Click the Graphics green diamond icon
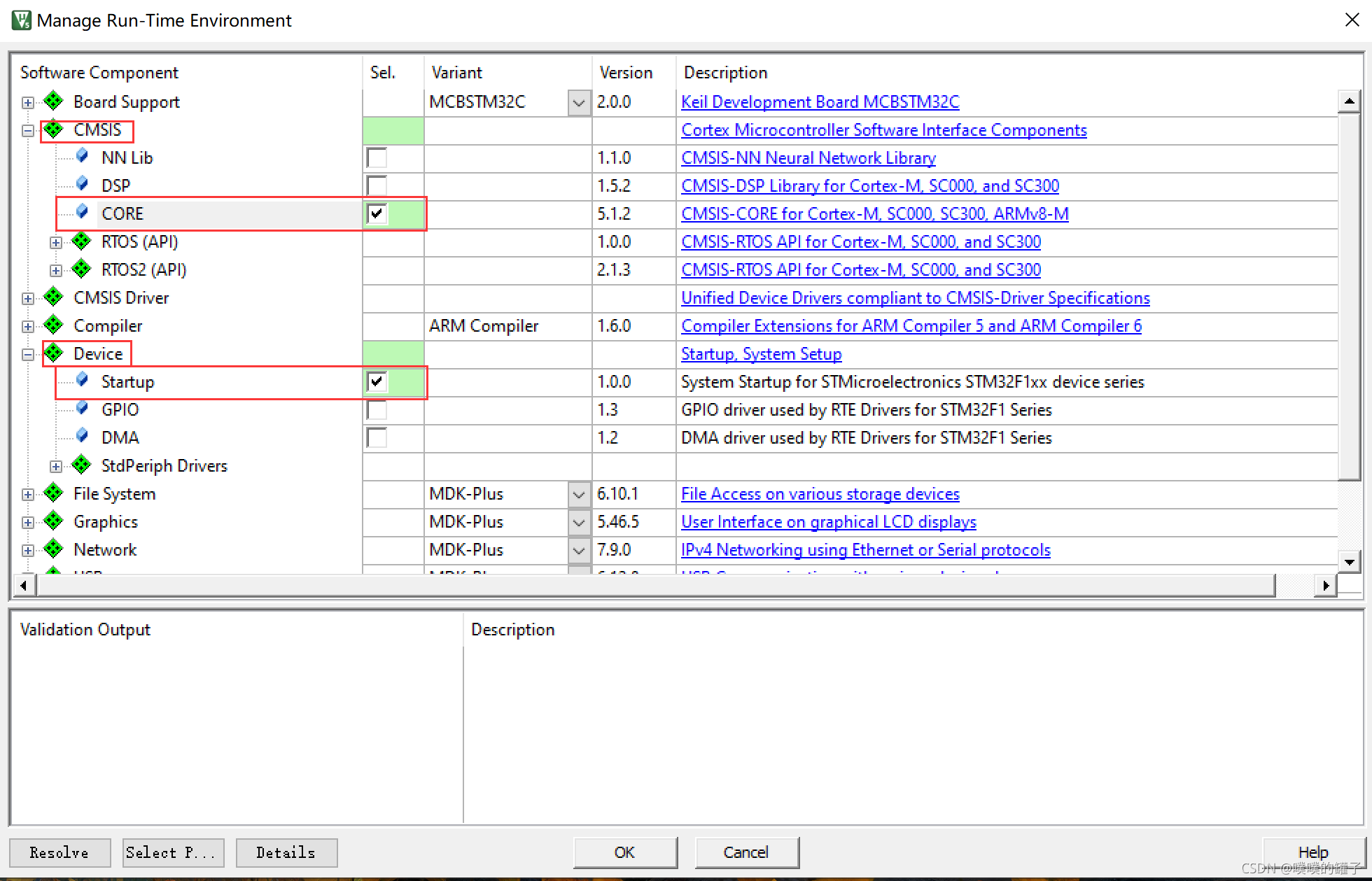This screenshot has height=881, width=1372. (x=54, y=521)
